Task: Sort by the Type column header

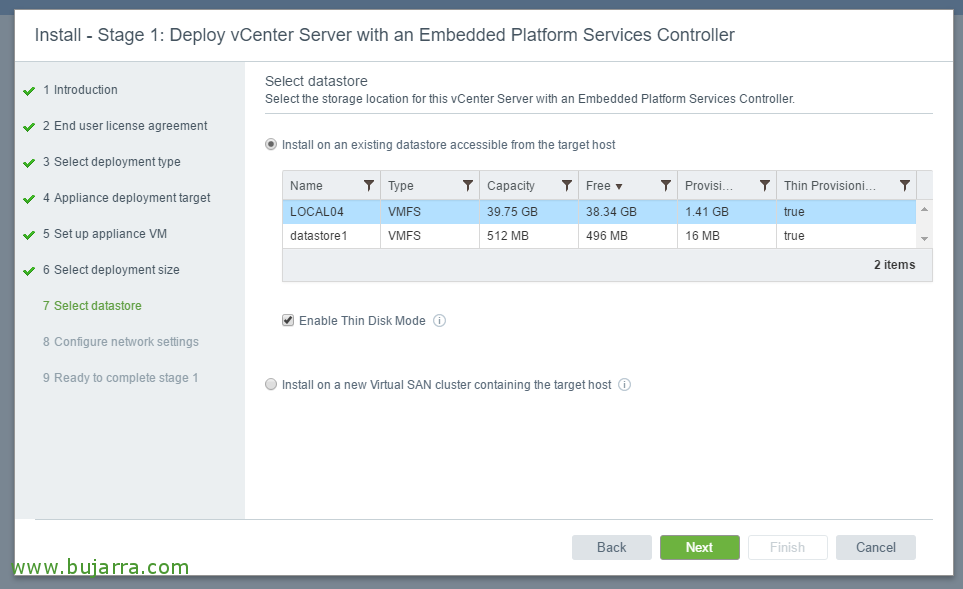Action: point(401,185)
